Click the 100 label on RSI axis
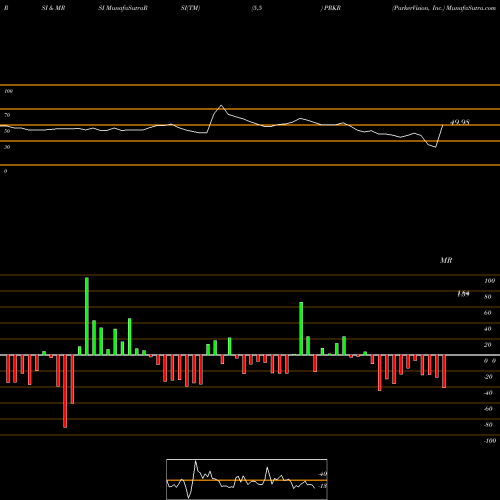This screenshot has height=500, width=500. tap(9, 91)
